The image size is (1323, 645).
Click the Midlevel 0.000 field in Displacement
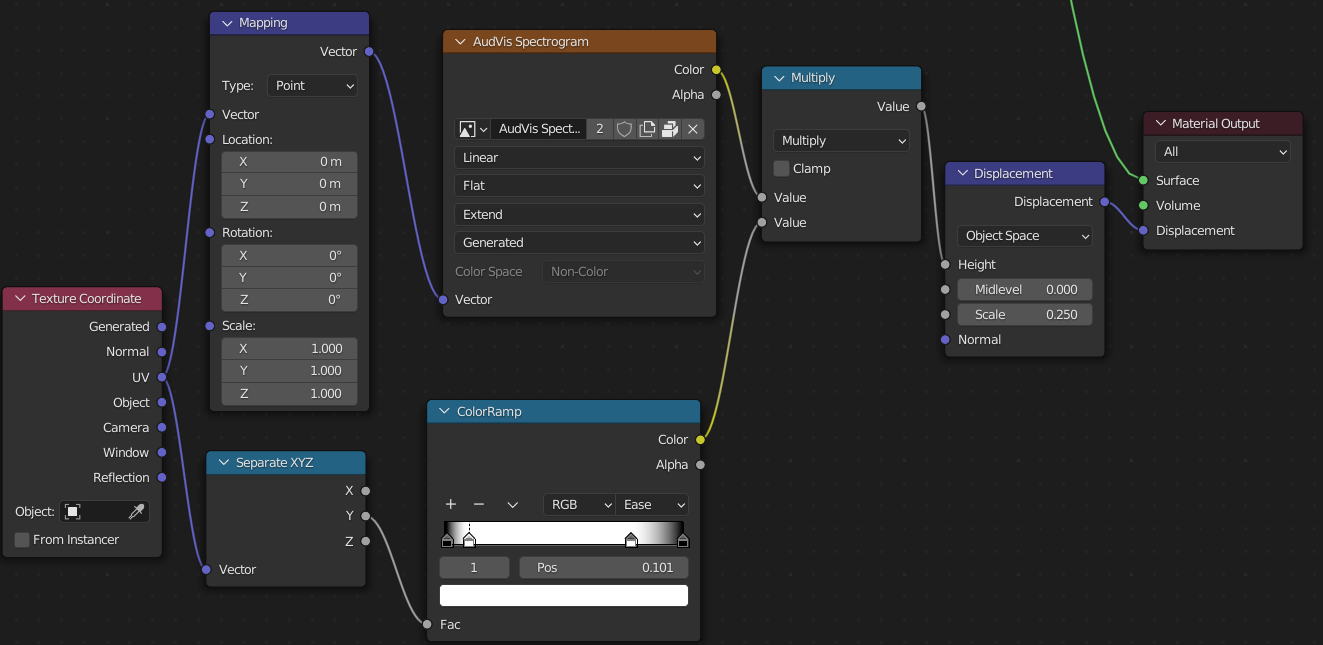[1025, 290]
